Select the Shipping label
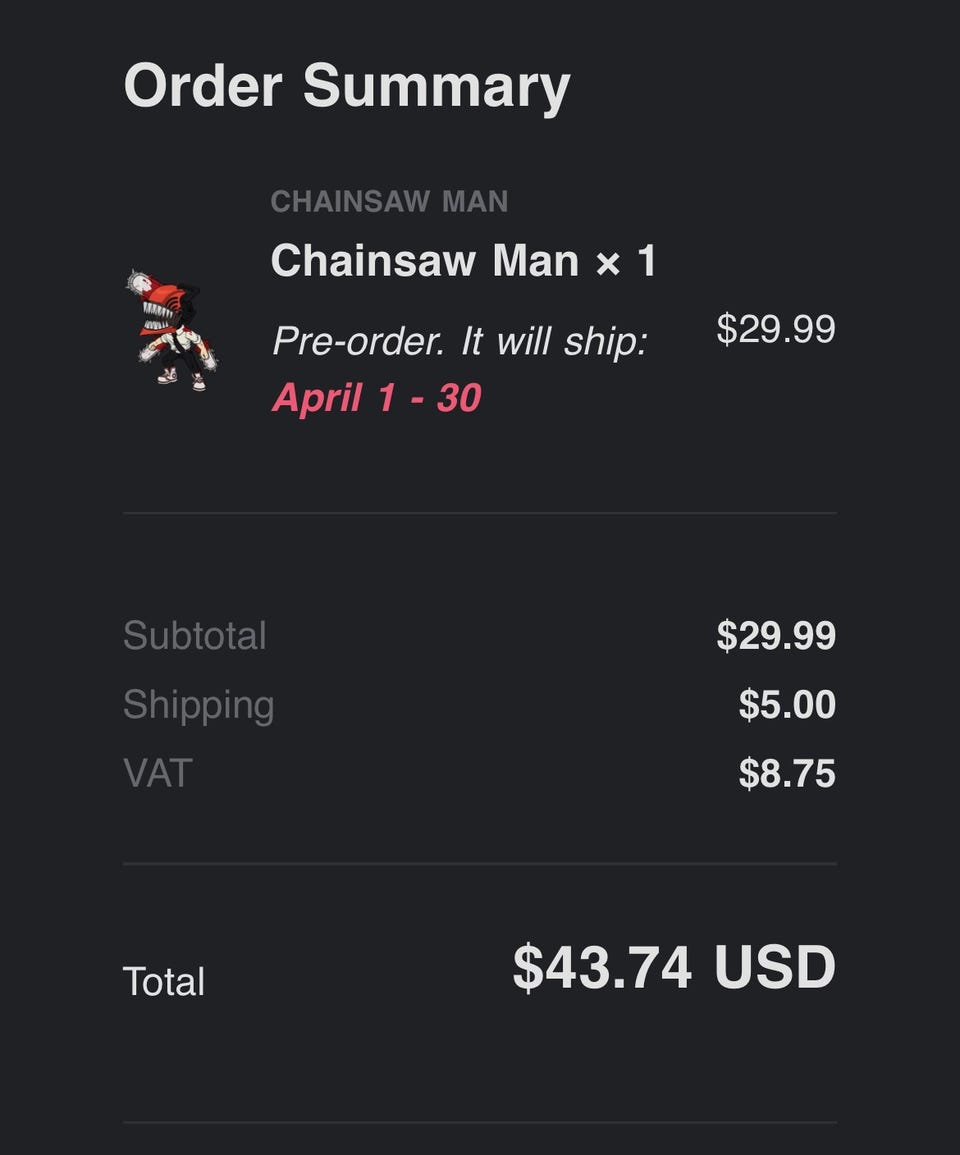This screenshot has height=1155, width=960. 198,705
